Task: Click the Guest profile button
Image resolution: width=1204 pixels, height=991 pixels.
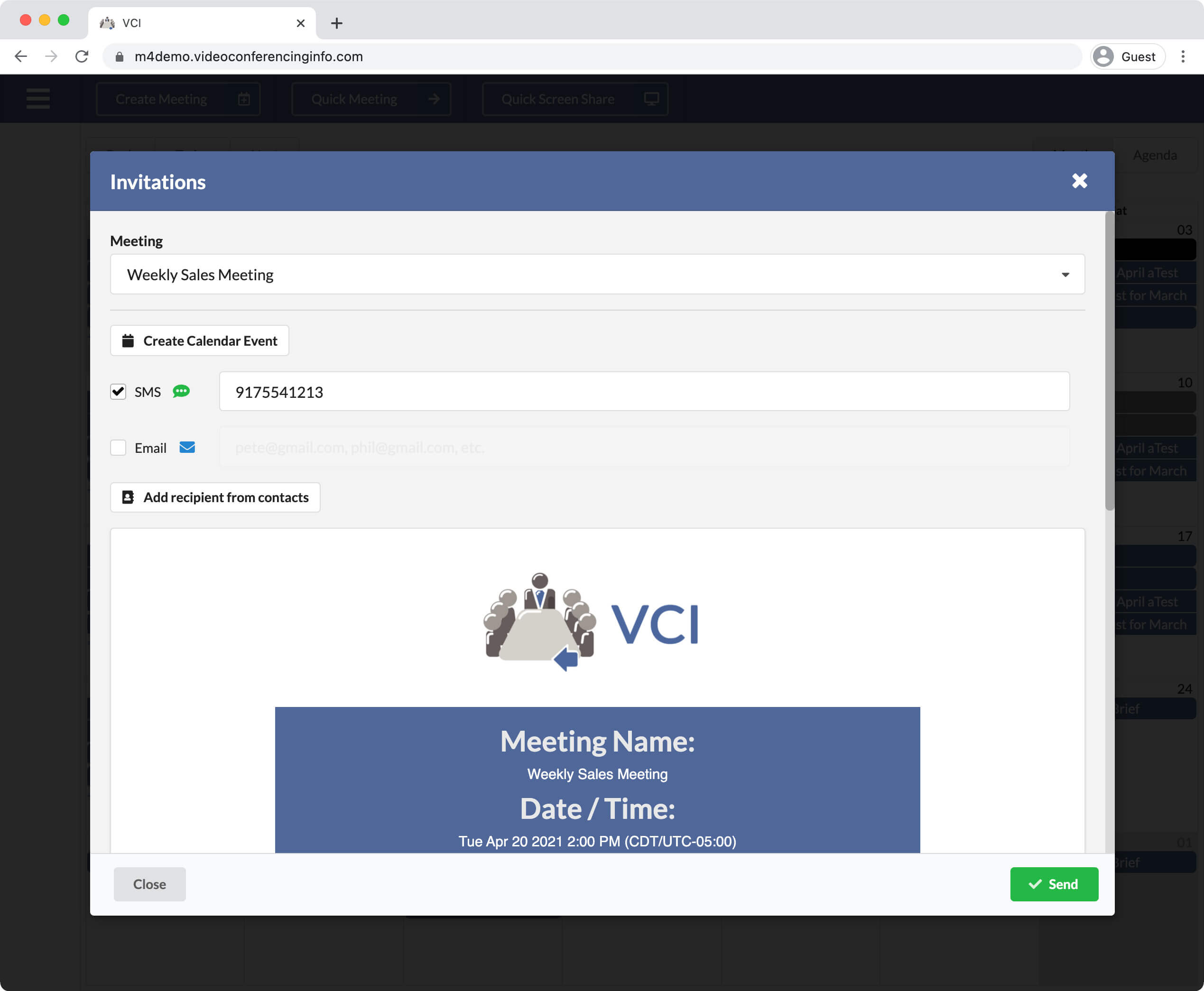Action: click(x=1128, y=56)
